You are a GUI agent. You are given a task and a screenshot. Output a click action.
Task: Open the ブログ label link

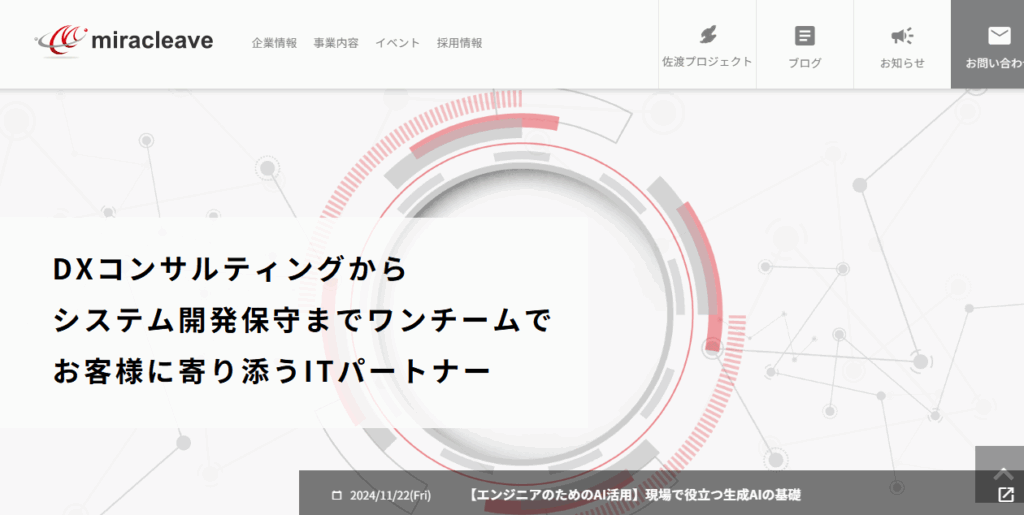tap(805, 63)
